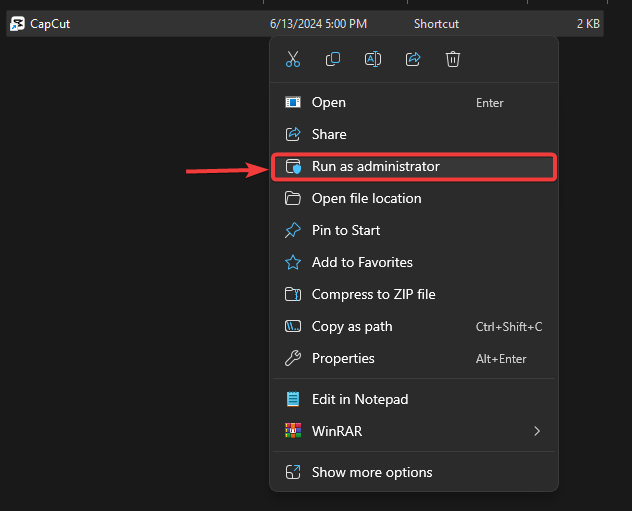Click the Cut scissors icon
This screenshot has height=511, width=632.
(x=293, y=60)
